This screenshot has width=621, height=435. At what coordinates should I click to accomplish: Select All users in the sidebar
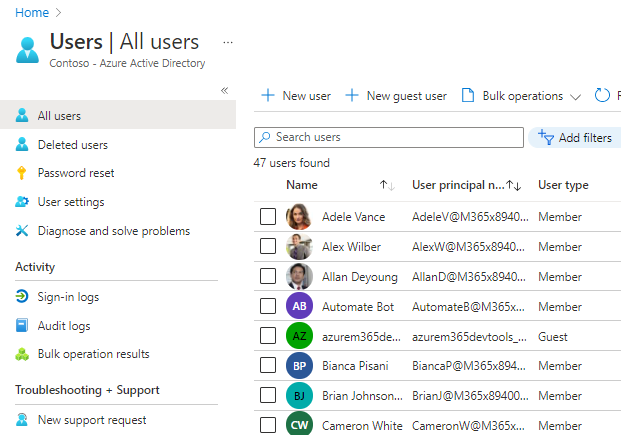pyautogui.click(x=59, y=116)
